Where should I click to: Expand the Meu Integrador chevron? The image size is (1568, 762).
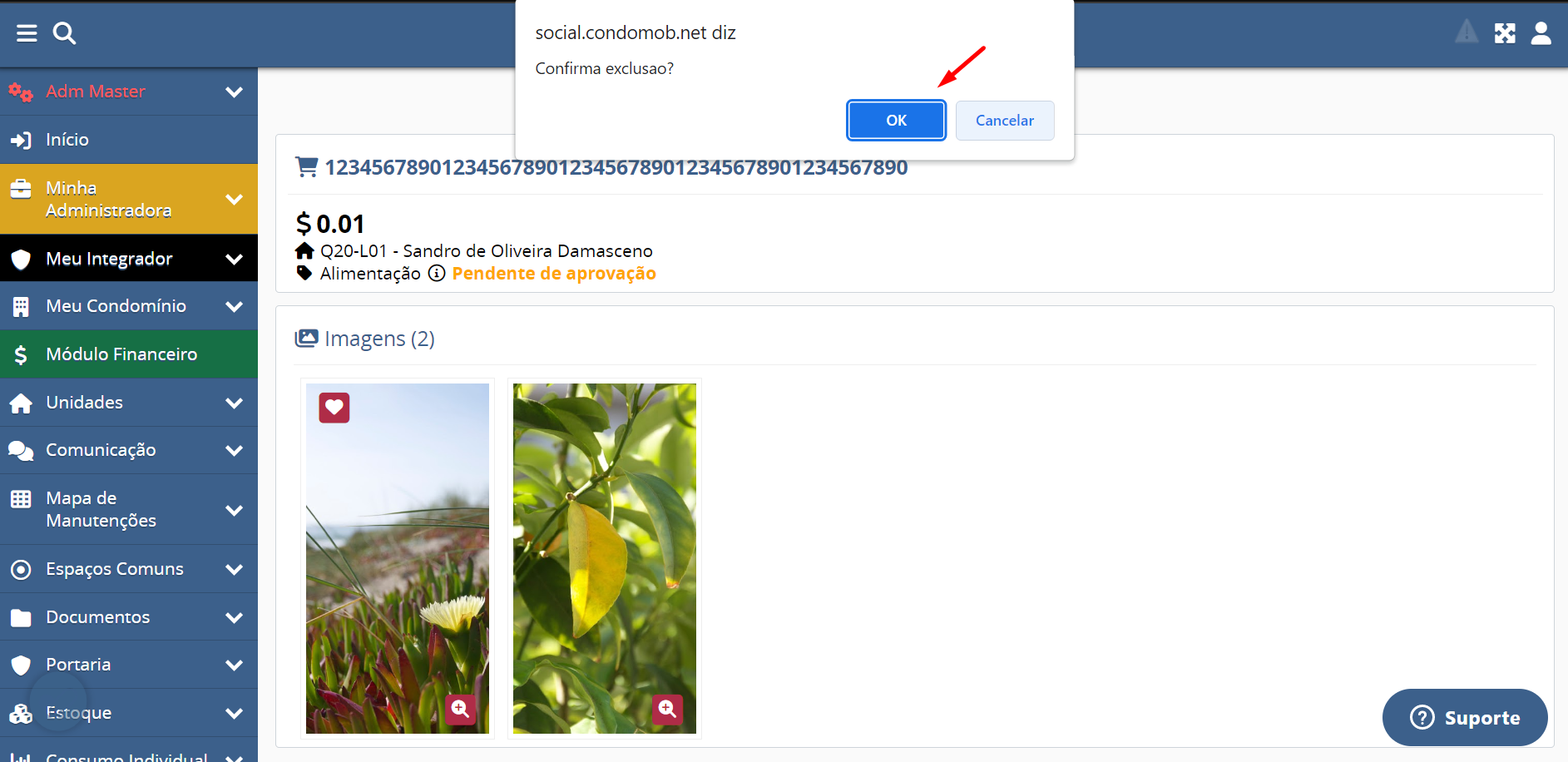pyautogui.click(x=235, y=260)
